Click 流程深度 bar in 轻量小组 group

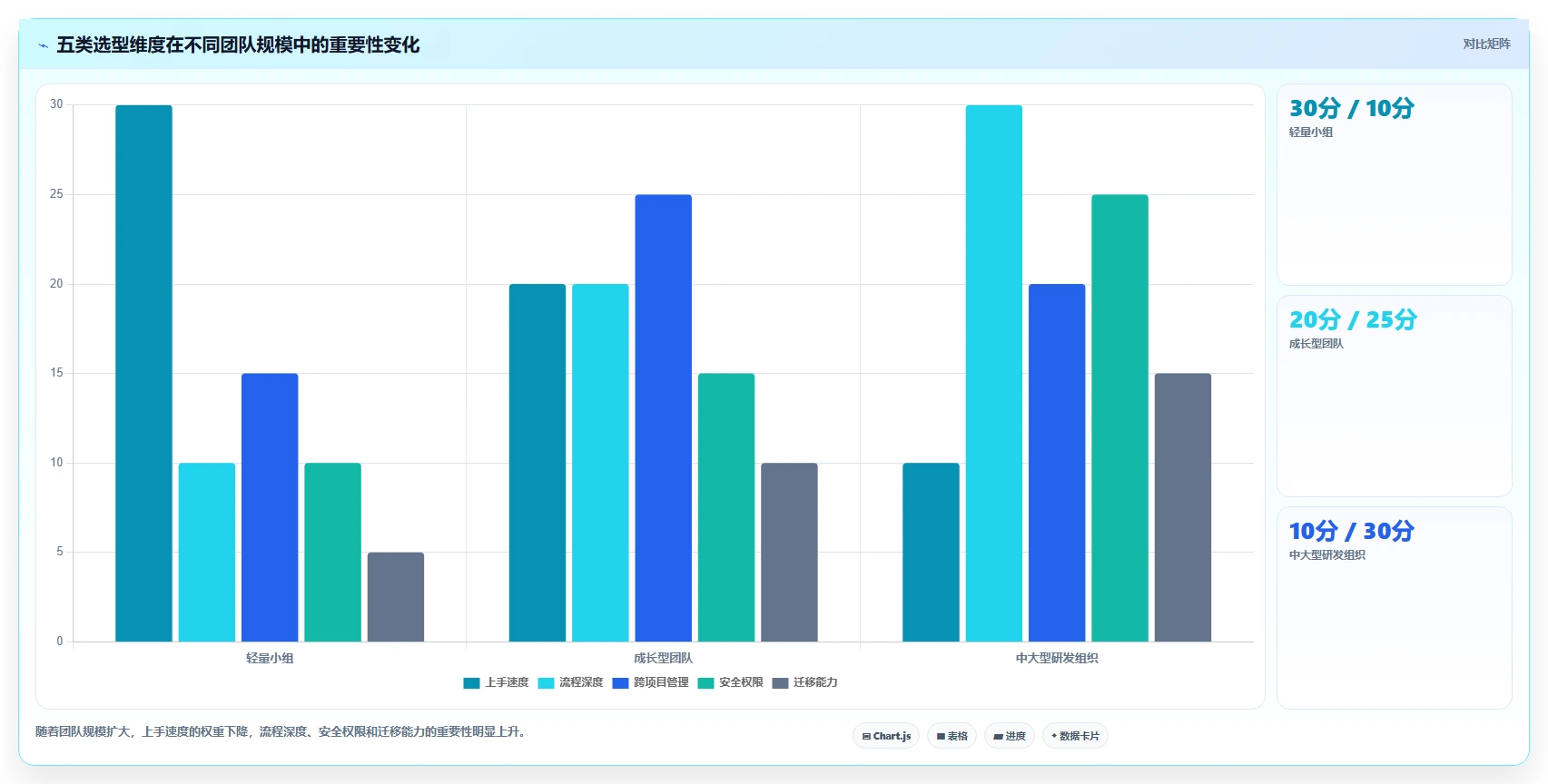[207, 553]
